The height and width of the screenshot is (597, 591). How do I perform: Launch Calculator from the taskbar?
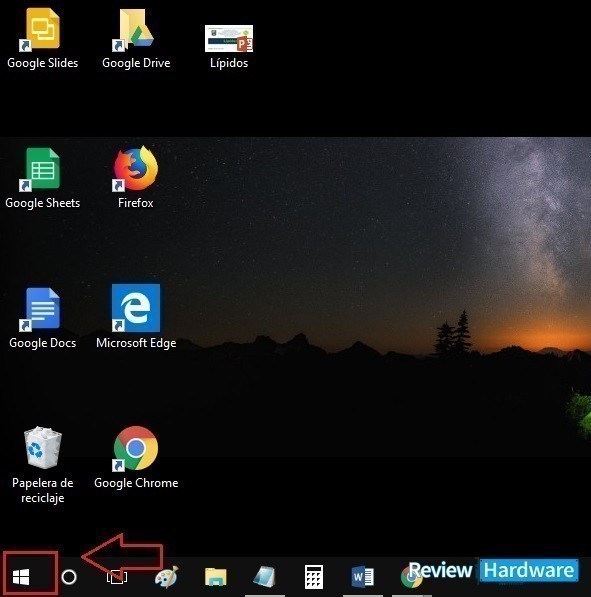[x=314, y=577]
